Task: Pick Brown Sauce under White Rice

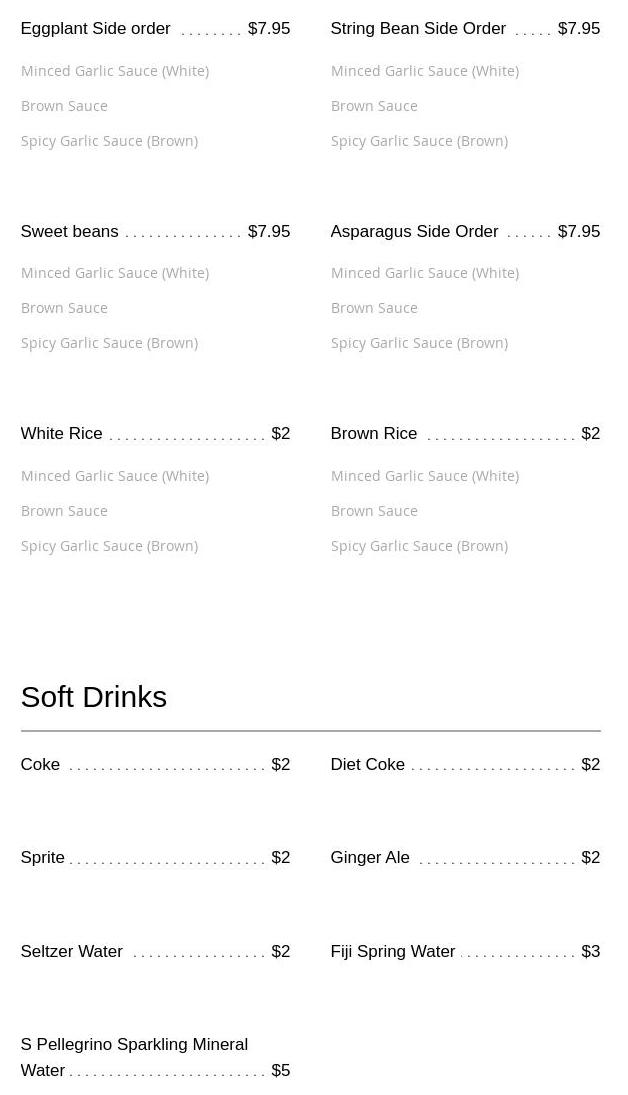Action: (64, 511)
